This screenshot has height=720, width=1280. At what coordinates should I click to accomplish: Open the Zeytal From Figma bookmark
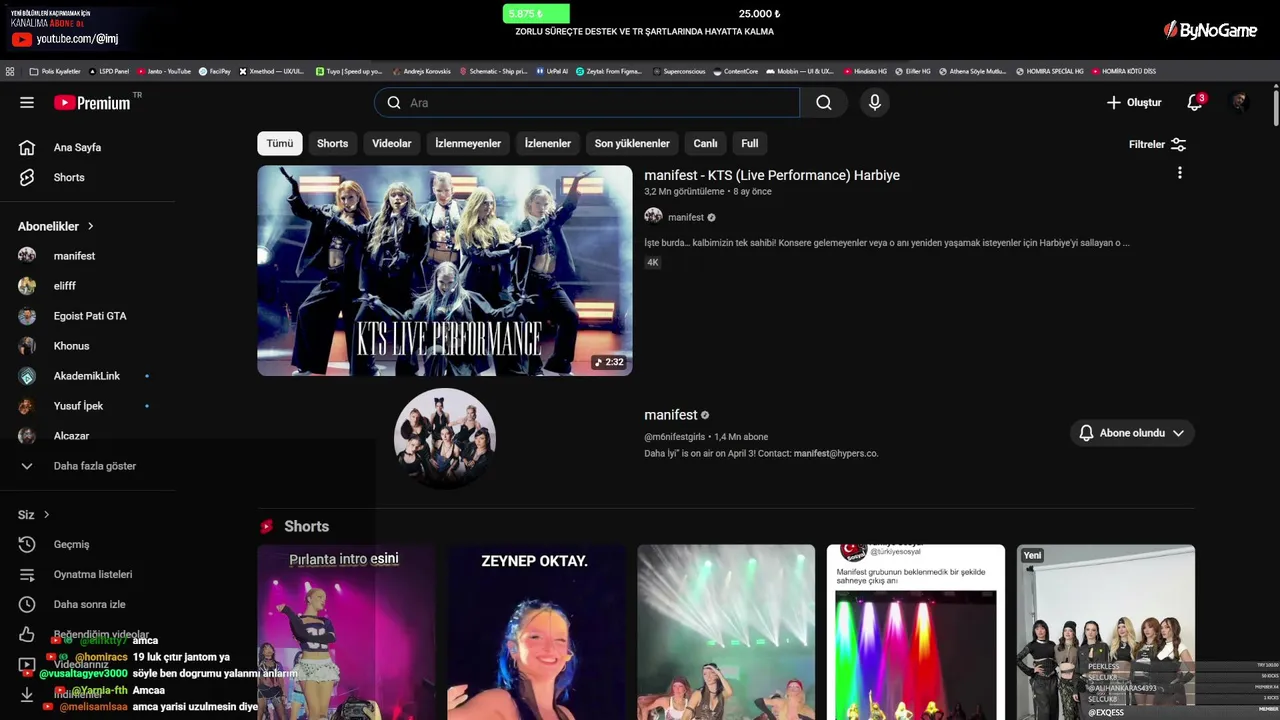(609, 72)
